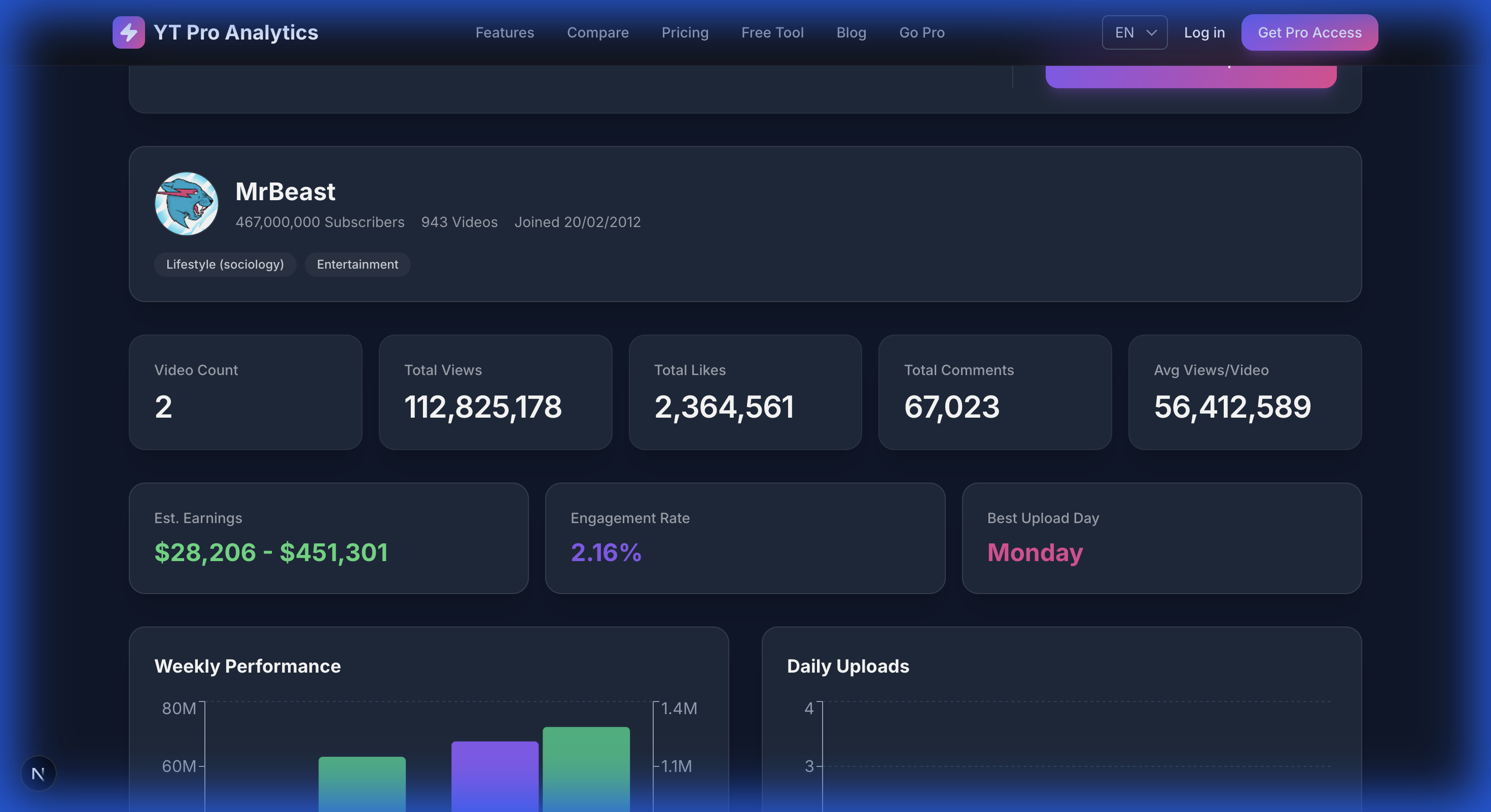Click Go Pro in the navbar
Screen dimensions: 1491x812
click(921, 32)
